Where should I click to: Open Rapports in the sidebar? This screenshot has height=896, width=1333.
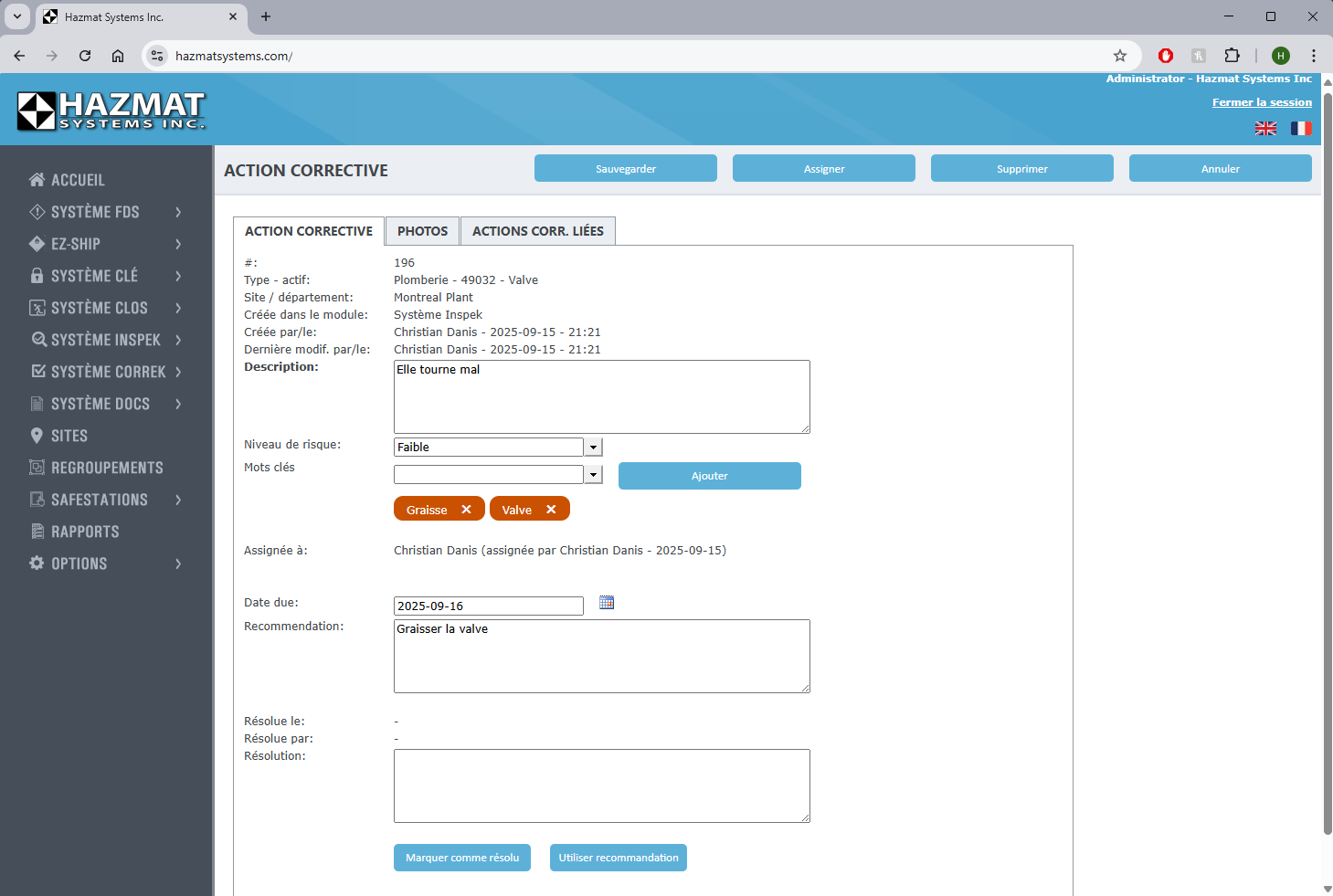[84, 532]
